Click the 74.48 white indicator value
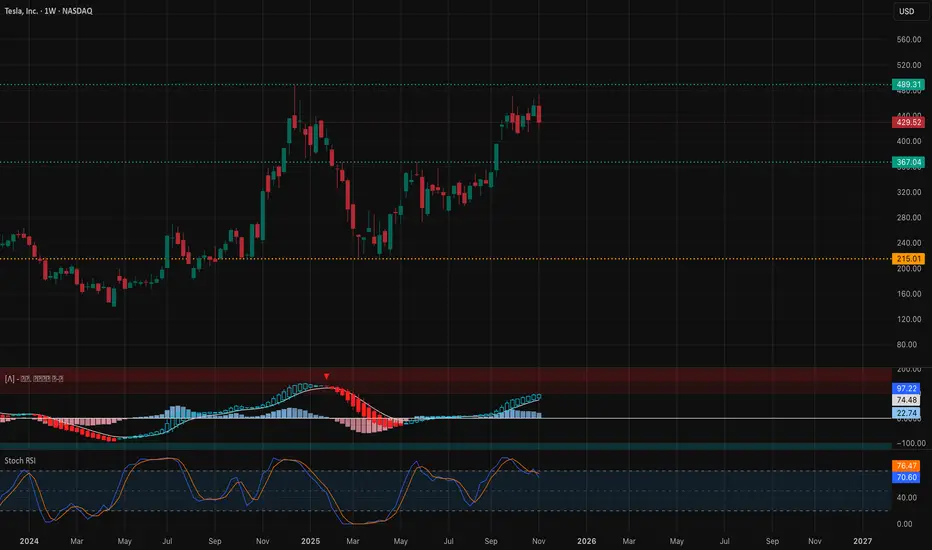 pyautogui.click(x=906, y=400)
